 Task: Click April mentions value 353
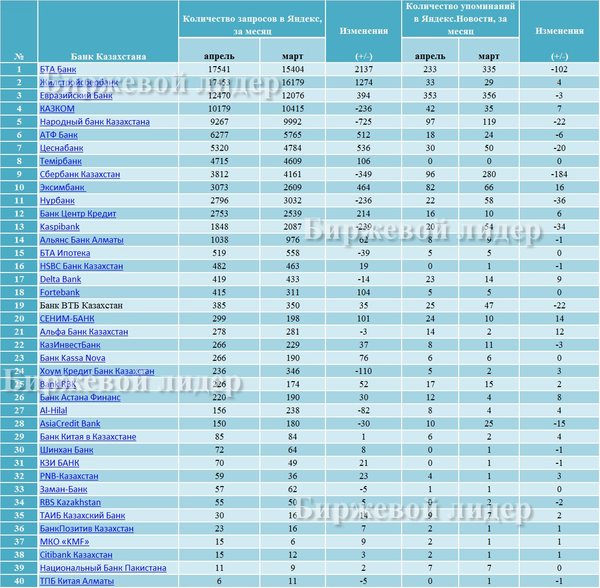[x=430, y=95]
